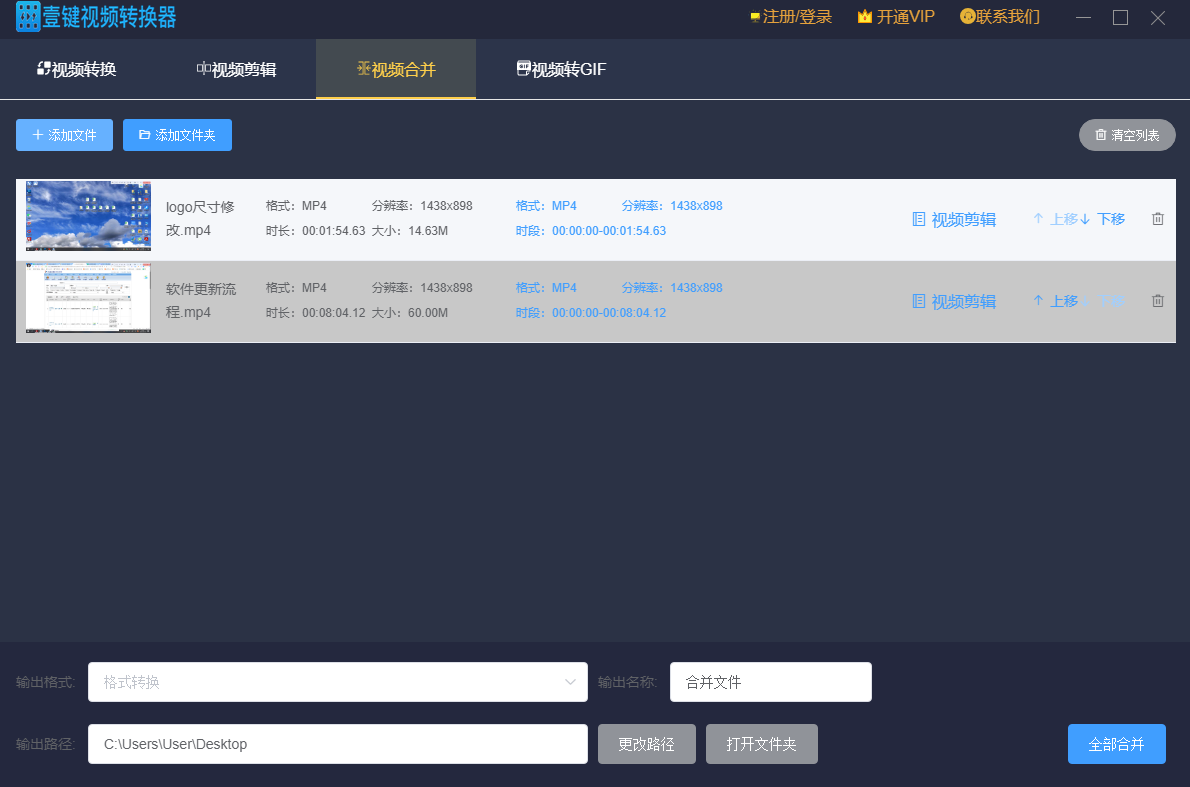Switch to the 视频剪辑 tab

pyautogui.click(x=236, y=69)
